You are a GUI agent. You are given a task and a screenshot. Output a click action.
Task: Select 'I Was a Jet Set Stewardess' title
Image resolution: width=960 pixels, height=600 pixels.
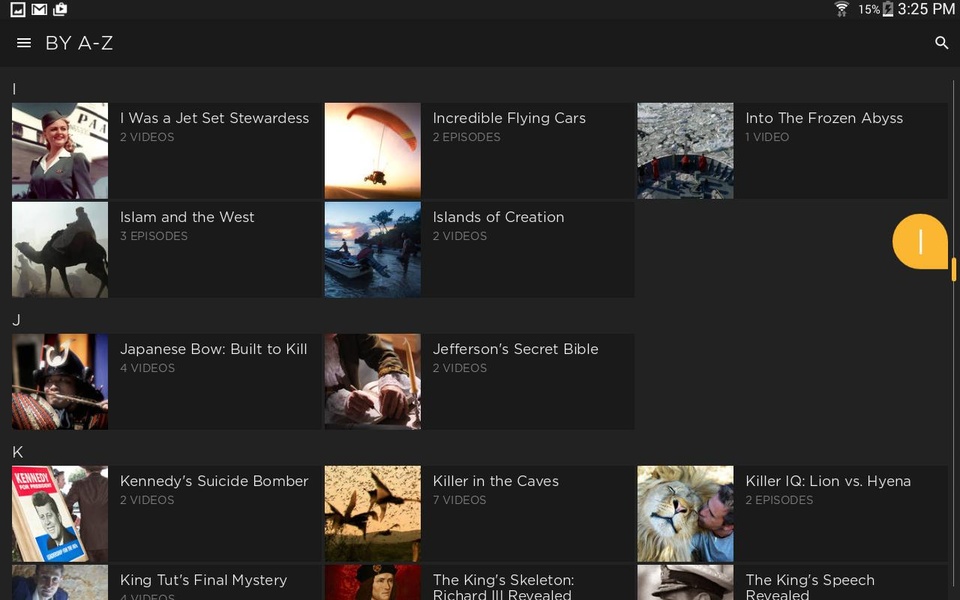tap(214, 118)
